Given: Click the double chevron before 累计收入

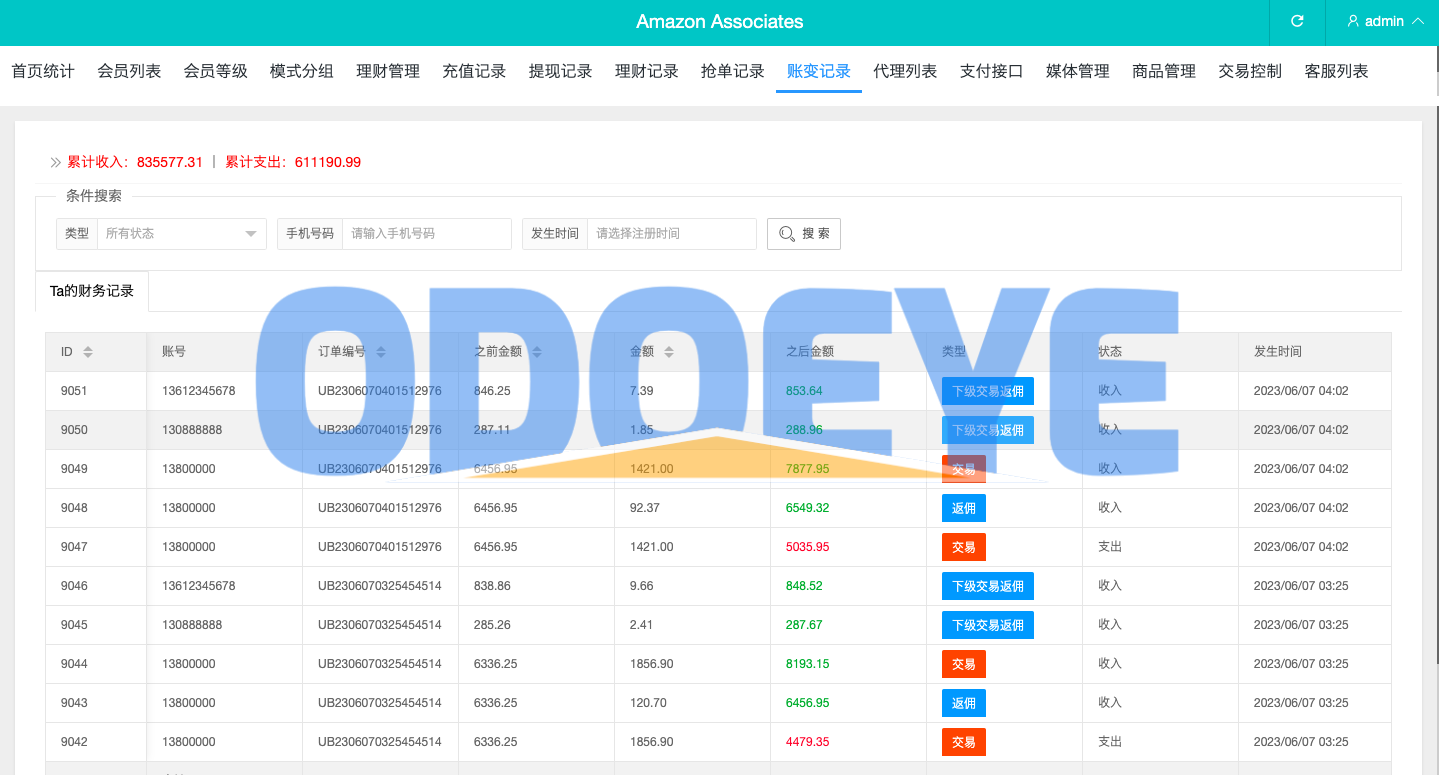Looking at the screenshot, I should pyautogui.click(x=56, y=162).
